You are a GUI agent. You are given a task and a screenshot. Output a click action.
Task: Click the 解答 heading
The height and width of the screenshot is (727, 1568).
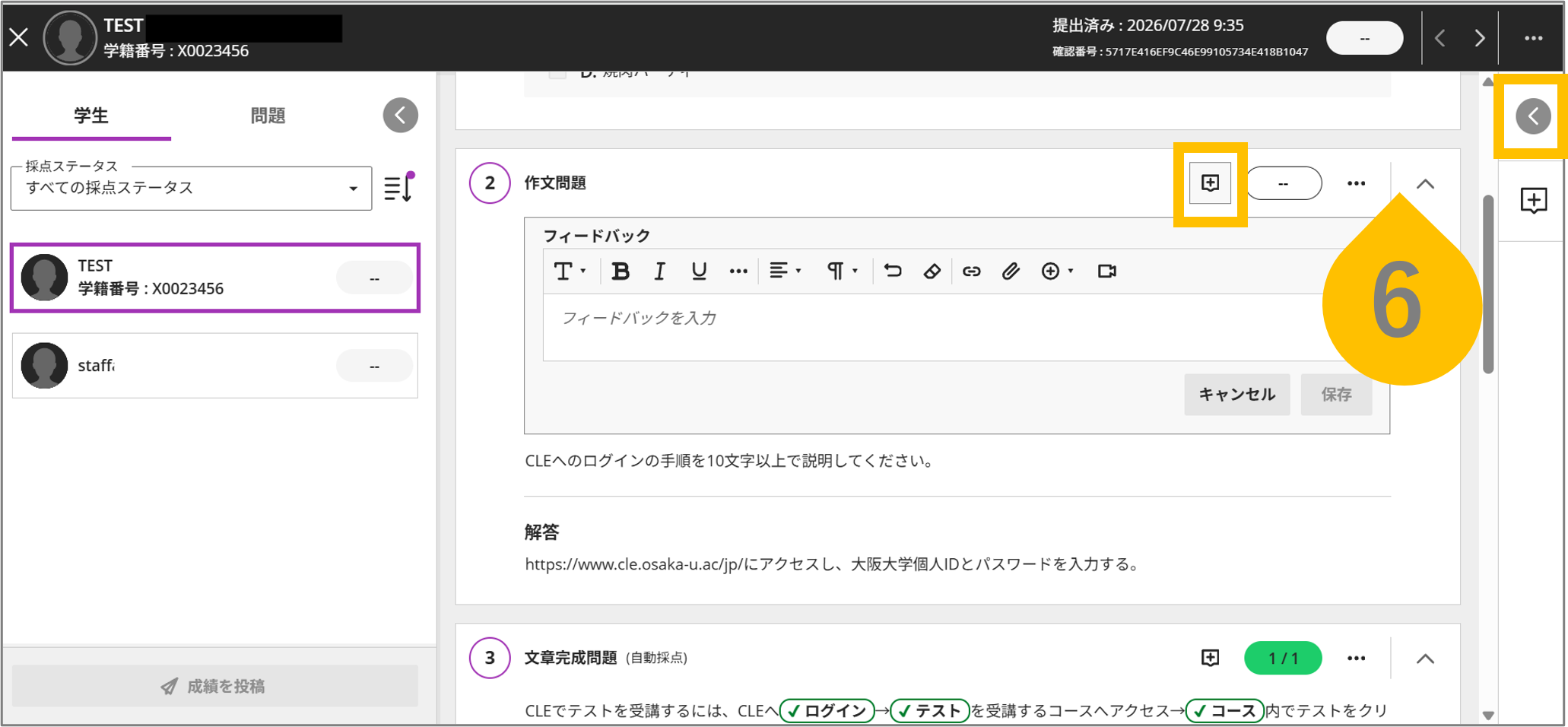541,532
